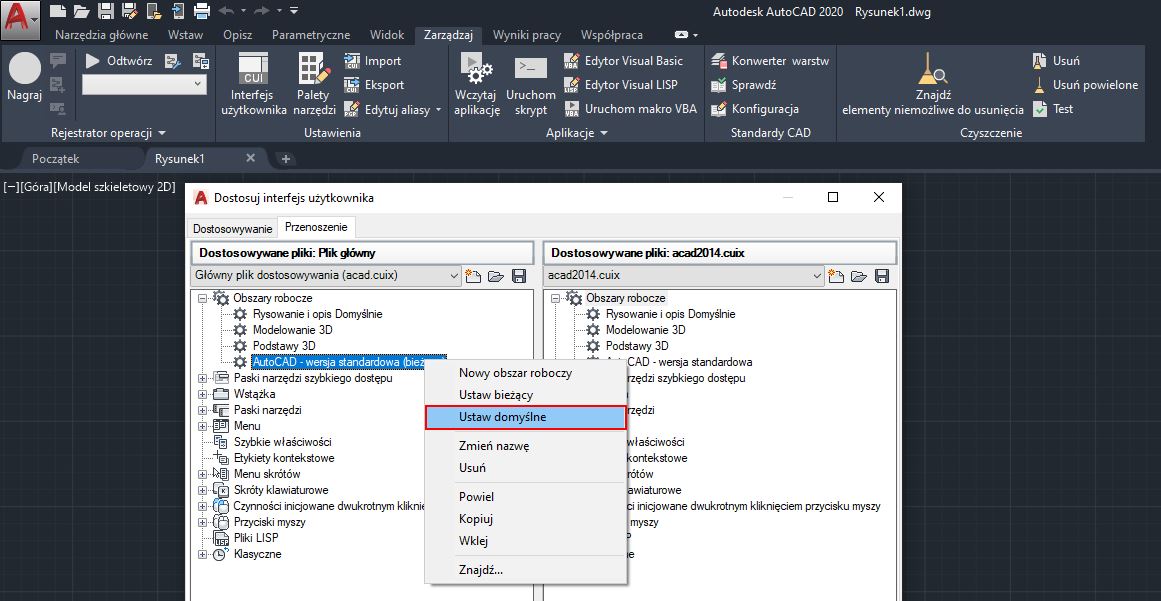This screenshot has width=1161, height=601.
Task: Switch to Narzędzia główne ribbon tab
Action: 101,35
